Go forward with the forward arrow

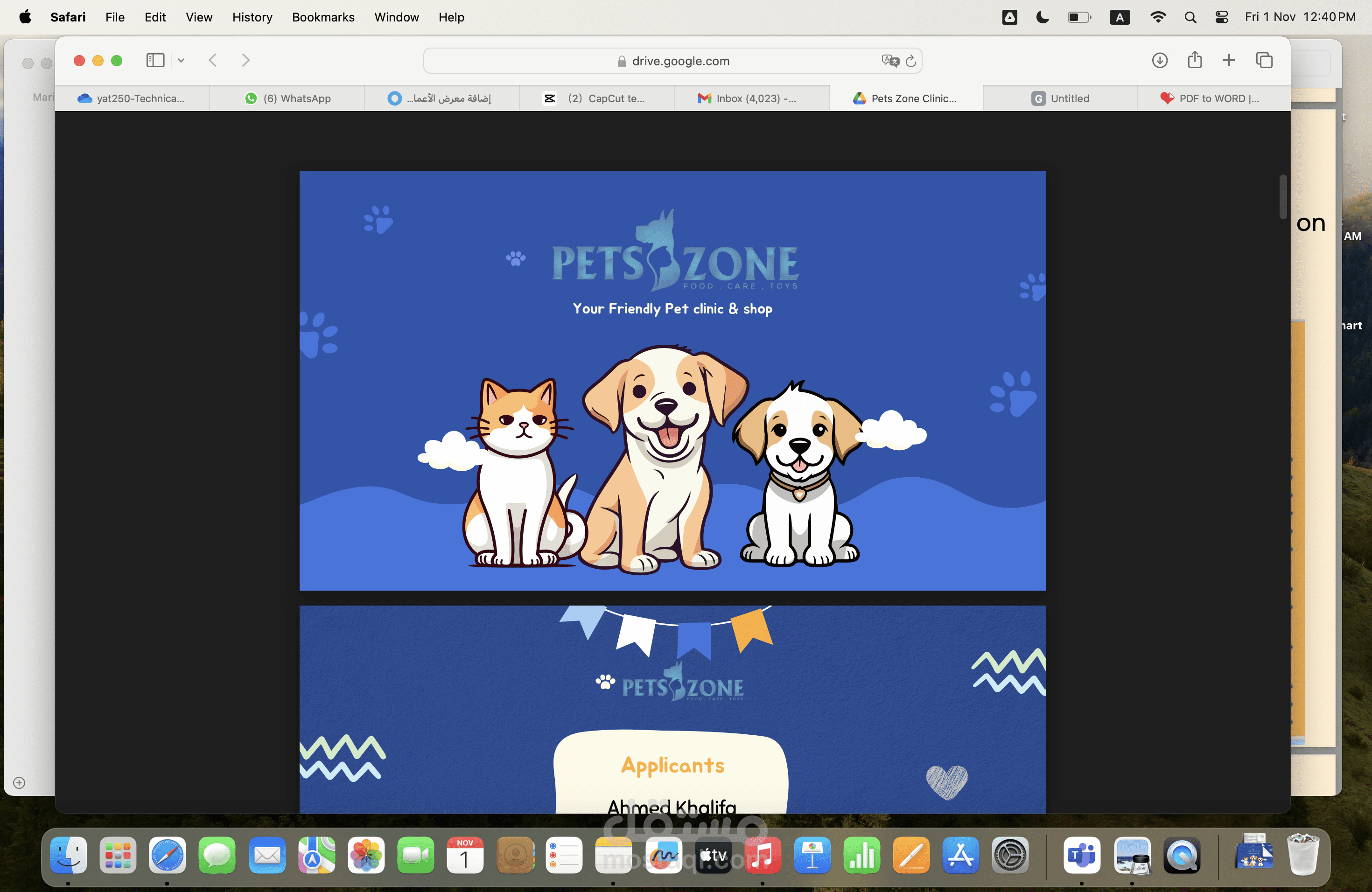(x=245, y=61)
